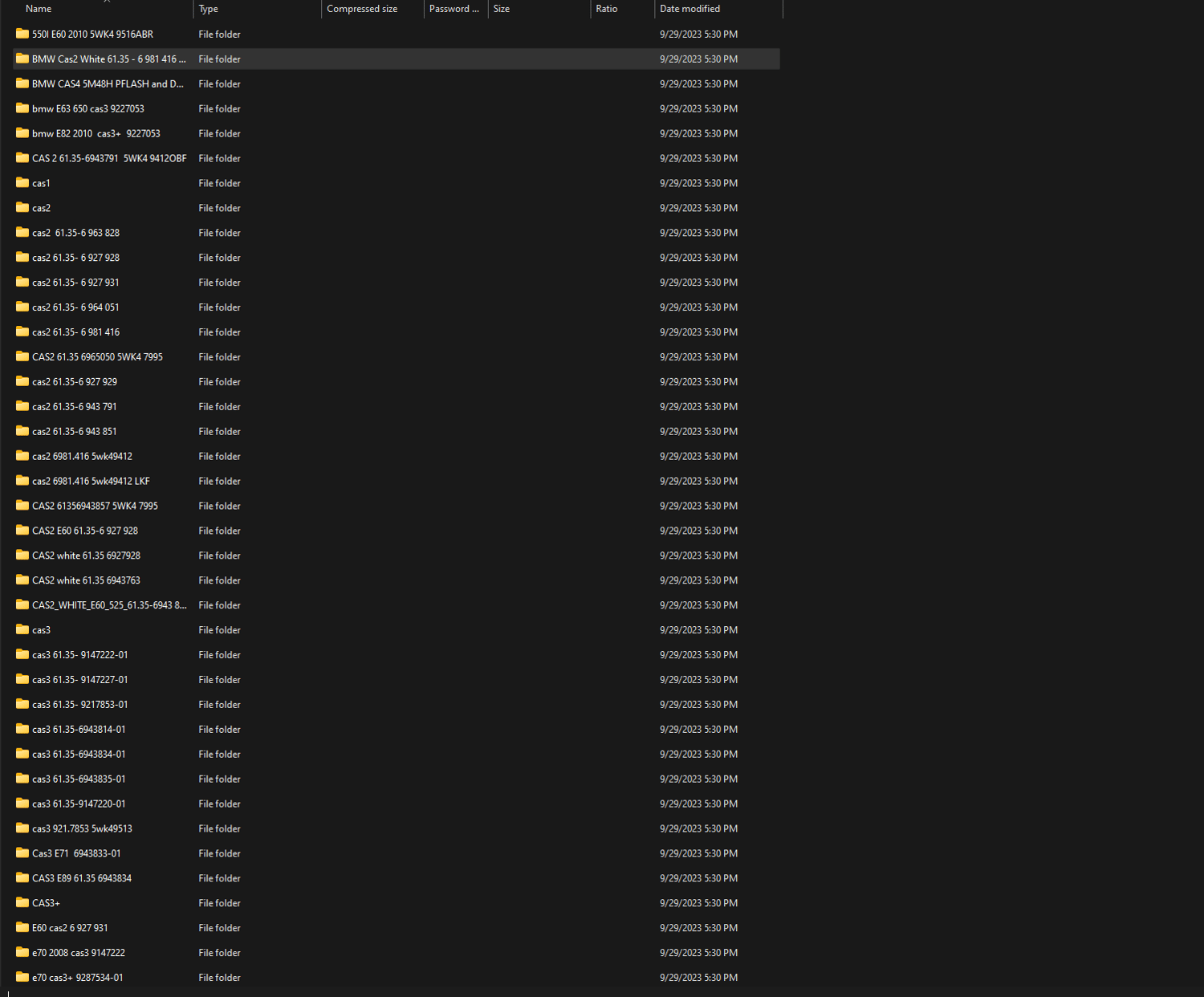Screen dimensions: 1204x997
Task: Select 'cas3 61.35-6943834-01' folder name
Action: click(x=79, y=755)
